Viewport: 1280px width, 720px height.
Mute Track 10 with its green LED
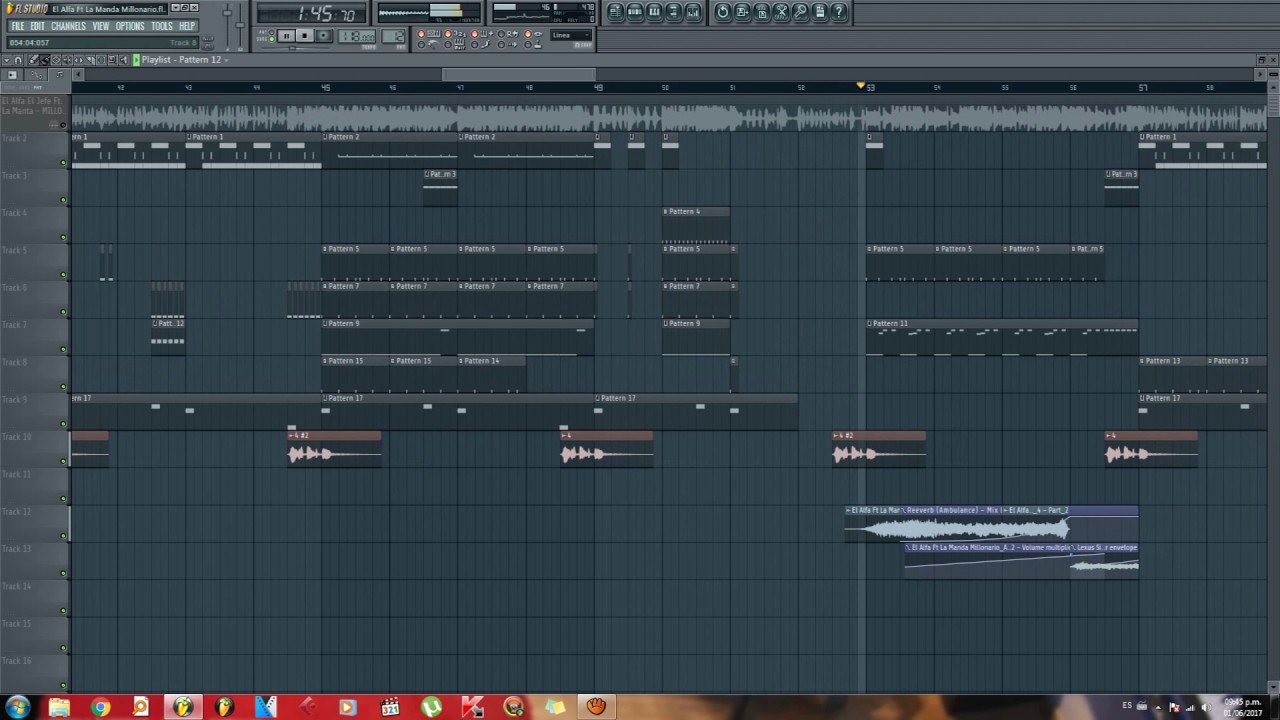click(63, 461)
